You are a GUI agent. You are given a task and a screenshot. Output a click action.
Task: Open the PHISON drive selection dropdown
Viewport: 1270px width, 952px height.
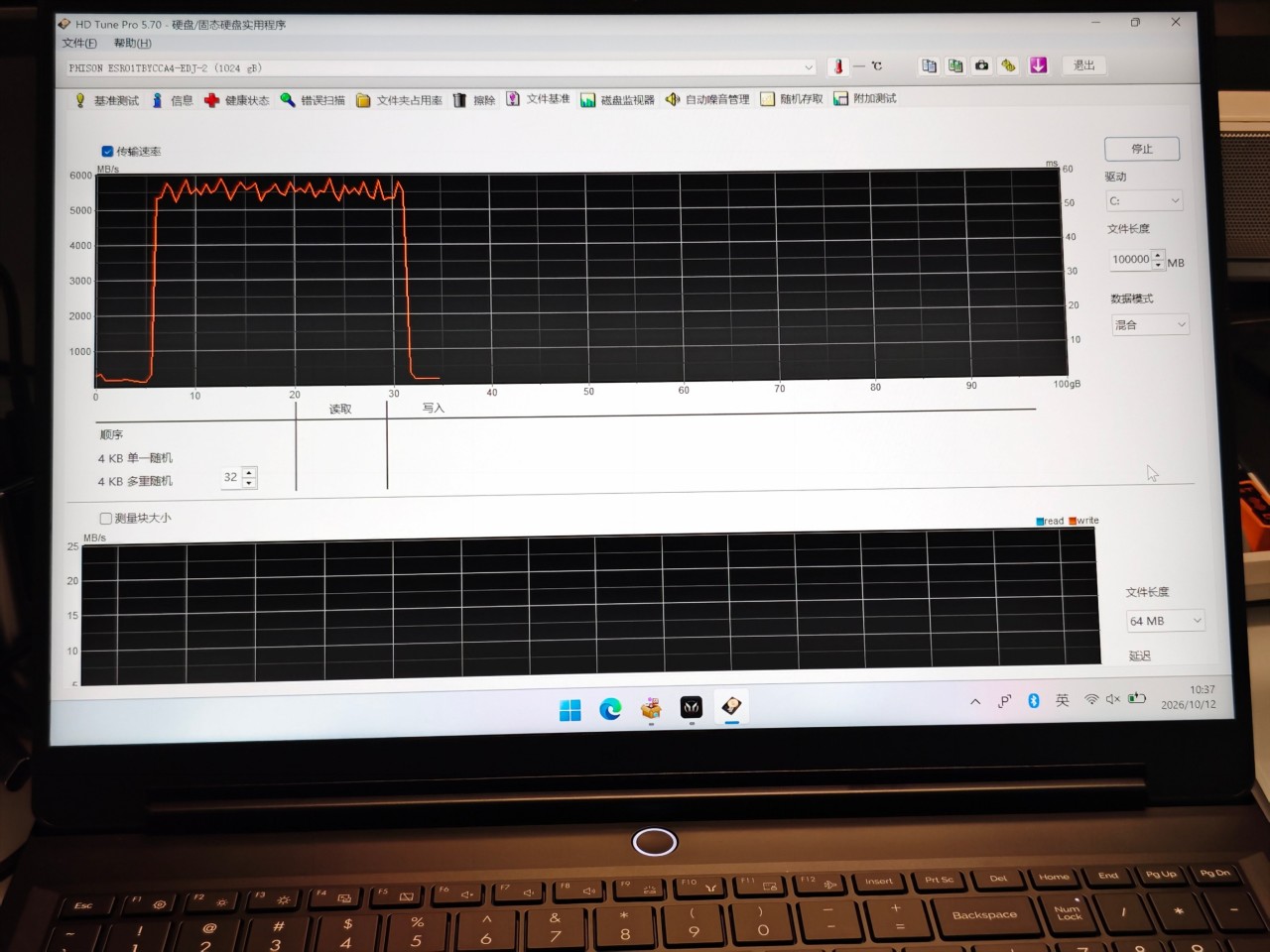click(x=441, y=67)
